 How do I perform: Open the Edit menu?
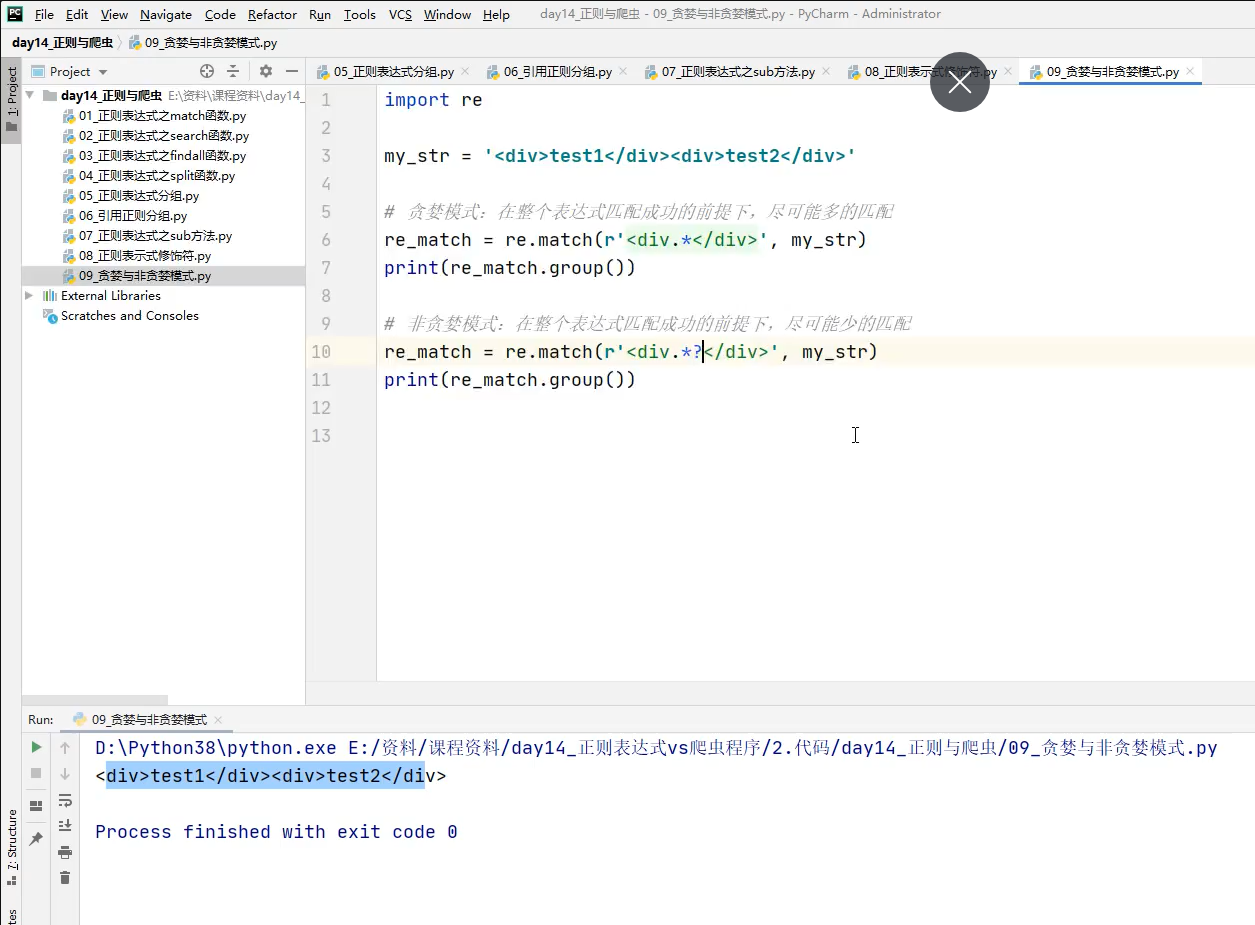[x=77, y=14]
